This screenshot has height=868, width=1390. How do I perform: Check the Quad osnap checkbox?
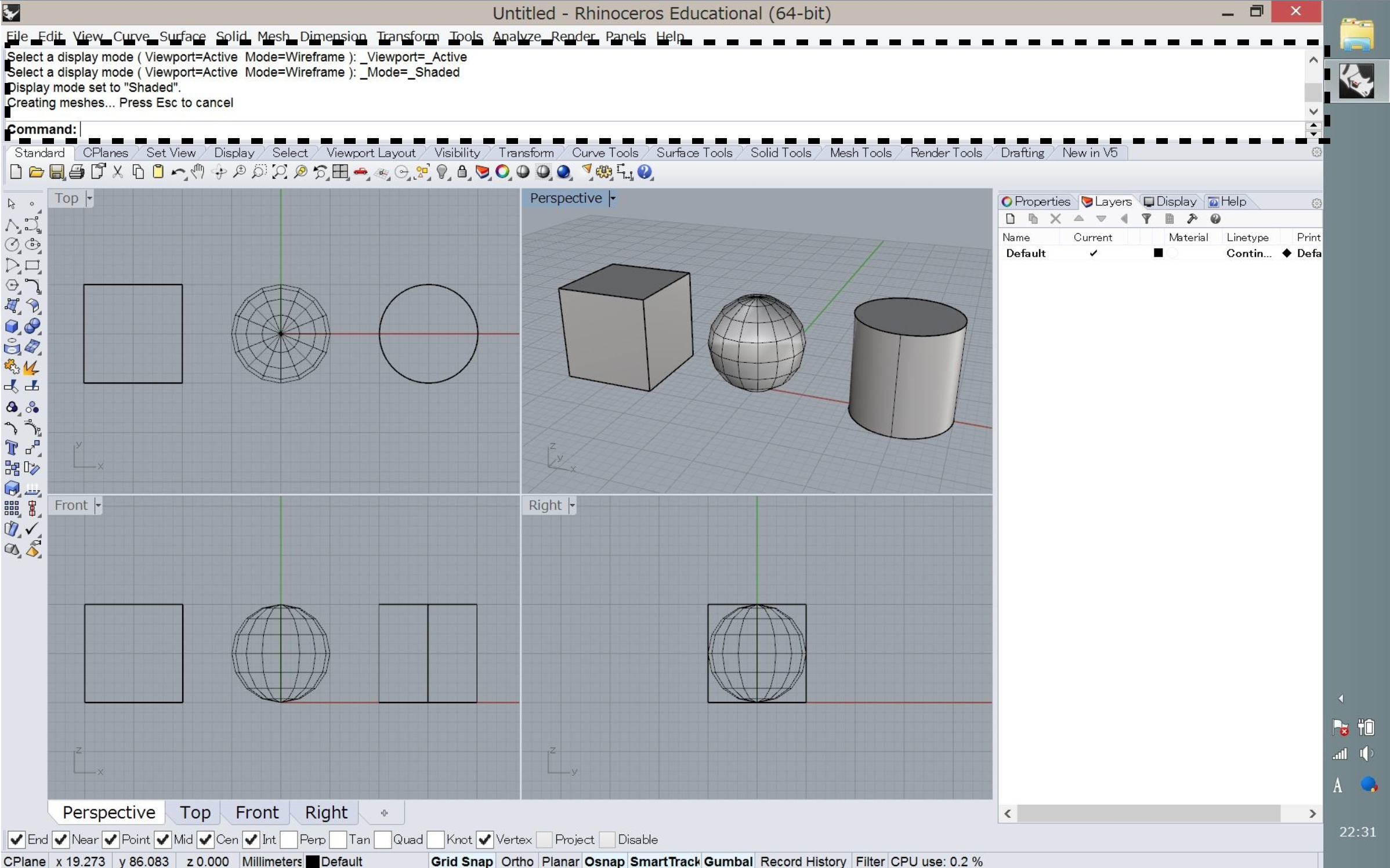pos(382,839)
